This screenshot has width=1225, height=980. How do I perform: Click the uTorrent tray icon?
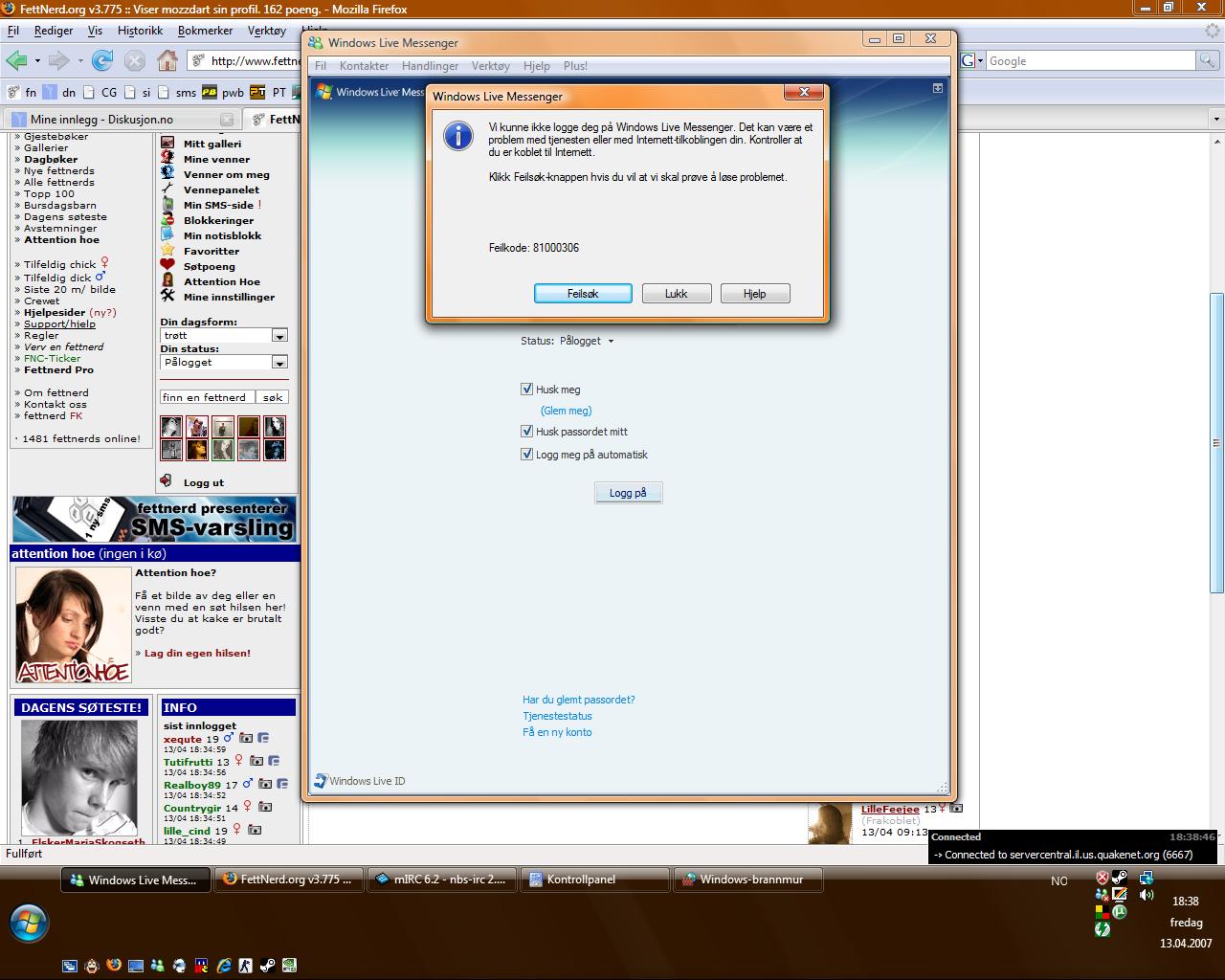(1120, 912)
